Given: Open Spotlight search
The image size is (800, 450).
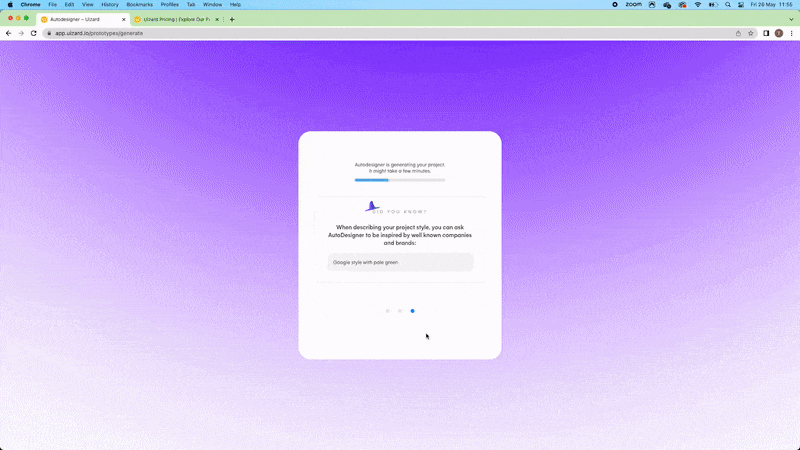Looking at the screenshot, I should coord(728,5).
